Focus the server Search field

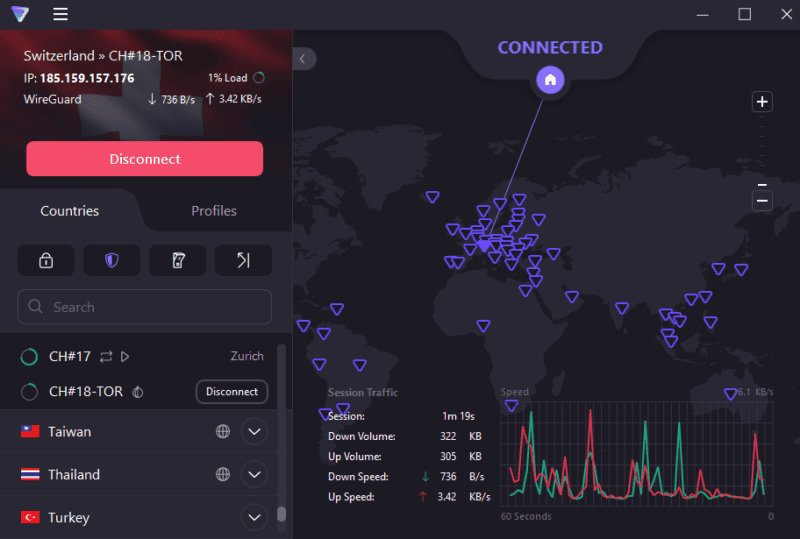(x=144, y=307)
